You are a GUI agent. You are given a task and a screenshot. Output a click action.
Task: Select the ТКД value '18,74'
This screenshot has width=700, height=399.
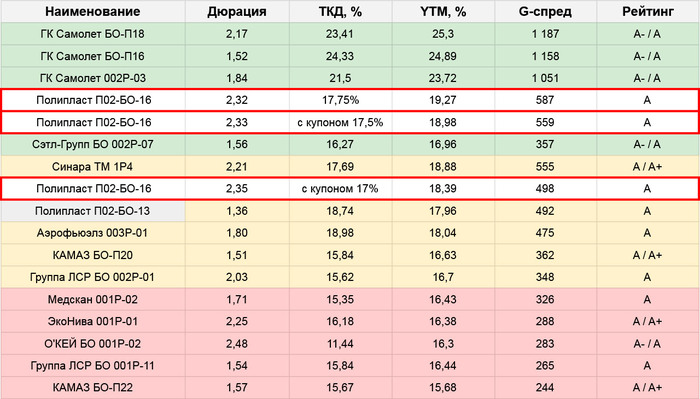(x=340, y=211)
